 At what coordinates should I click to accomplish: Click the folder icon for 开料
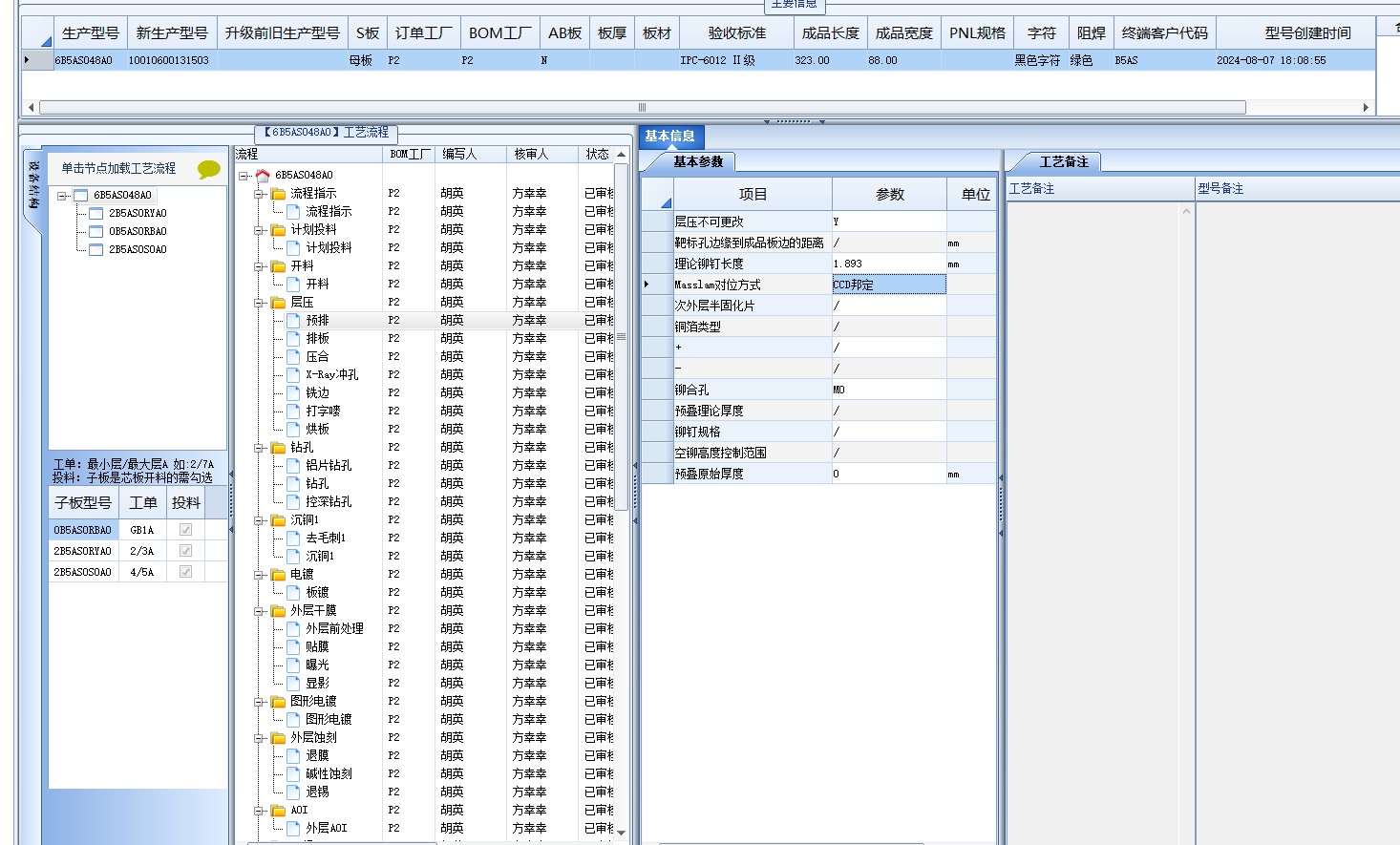click(278, 265)
